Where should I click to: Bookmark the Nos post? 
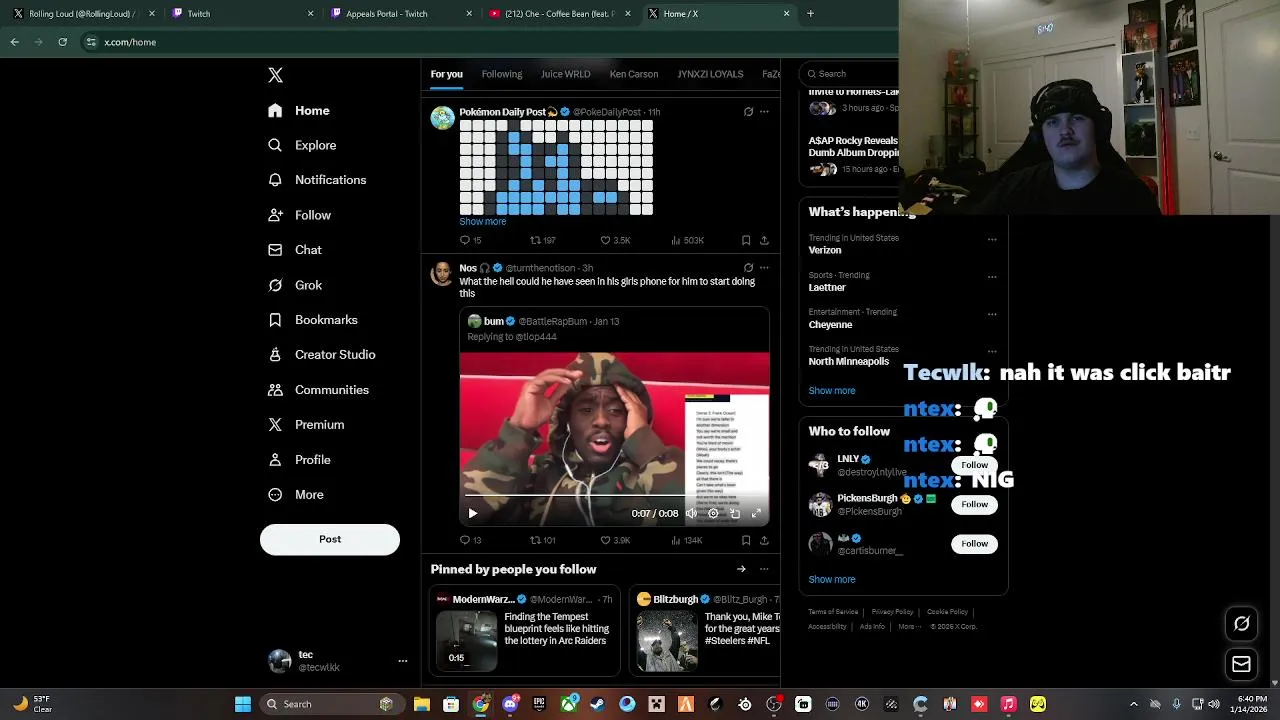[746, 540]
